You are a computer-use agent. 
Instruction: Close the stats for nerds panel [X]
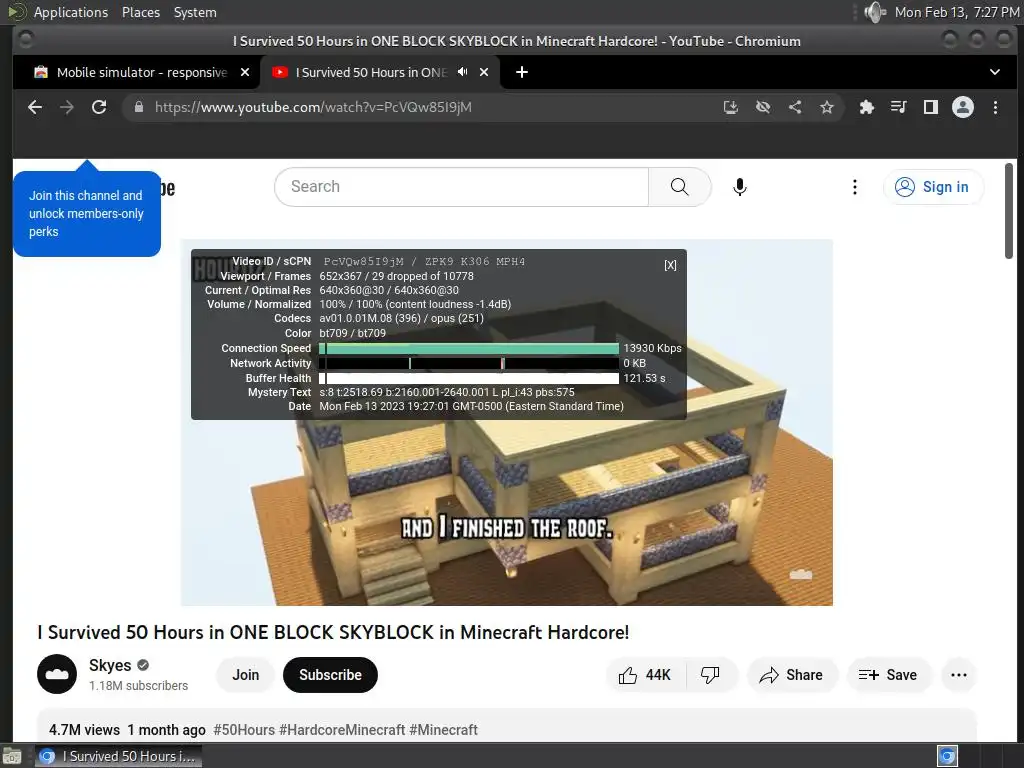pos(670,265)
